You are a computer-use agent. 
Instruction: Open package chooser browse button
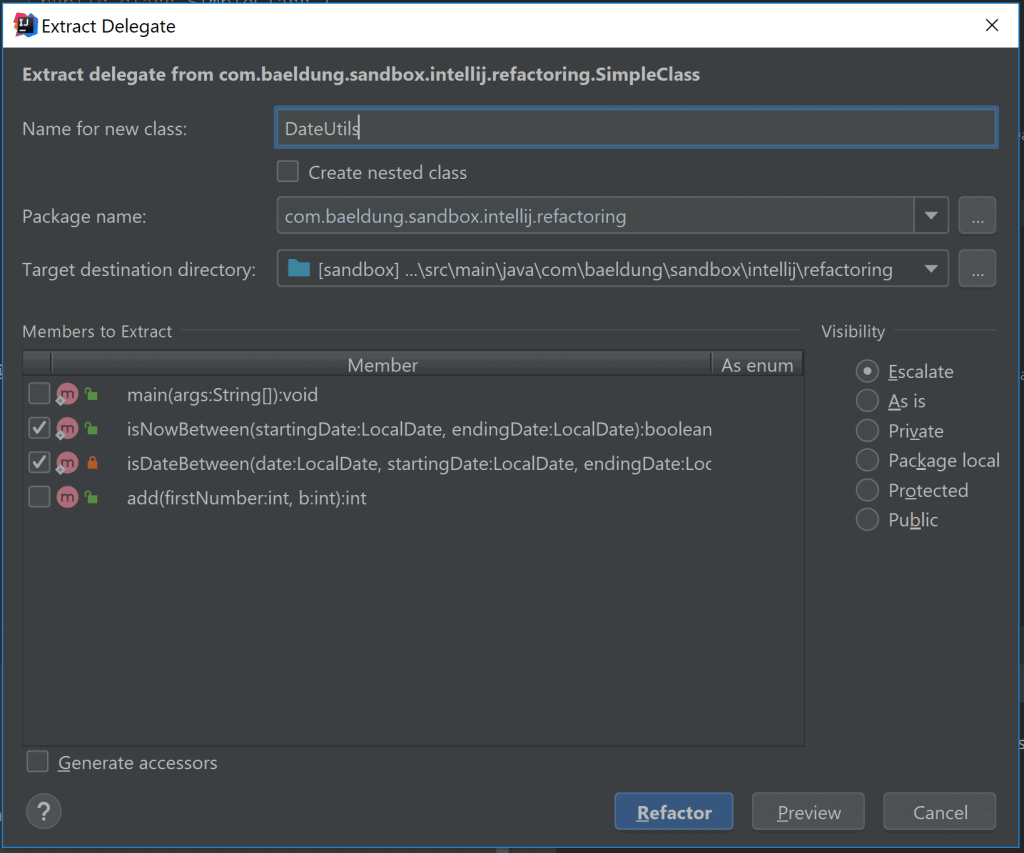click(x=977, y=216)
